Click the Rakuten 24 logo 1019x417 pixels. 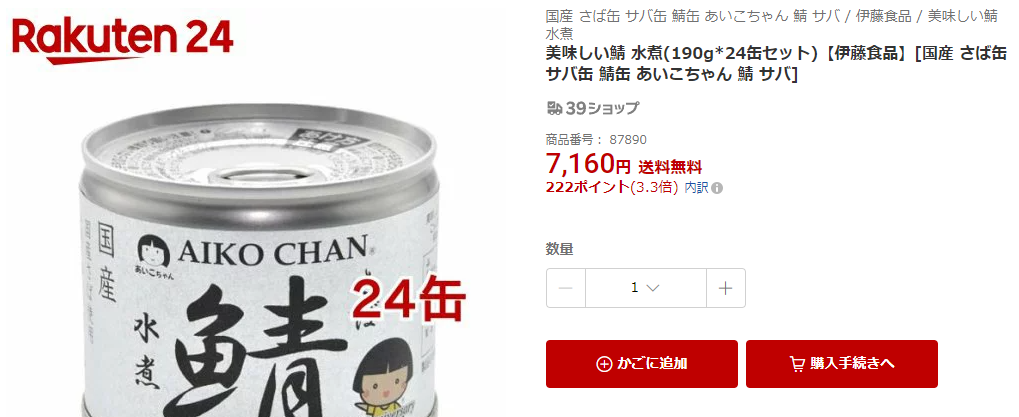[x=123, y=40]
